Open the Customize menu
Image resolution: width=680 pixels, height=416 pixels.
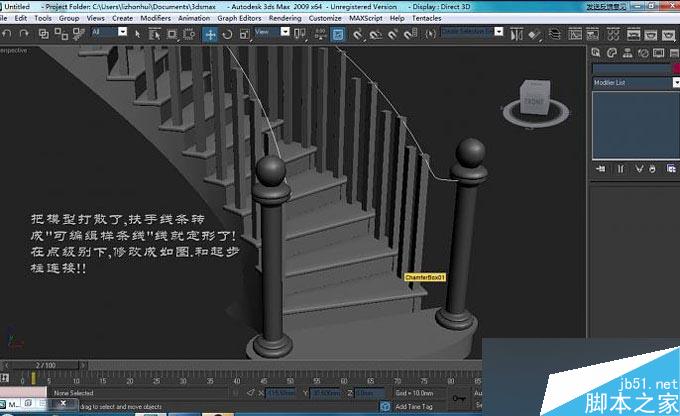[325, 18]
